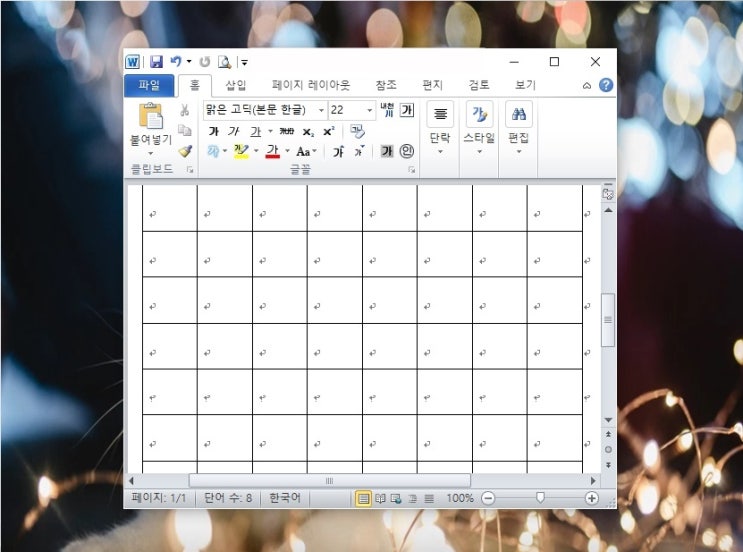Open Word Help question mark

point(606,85)
